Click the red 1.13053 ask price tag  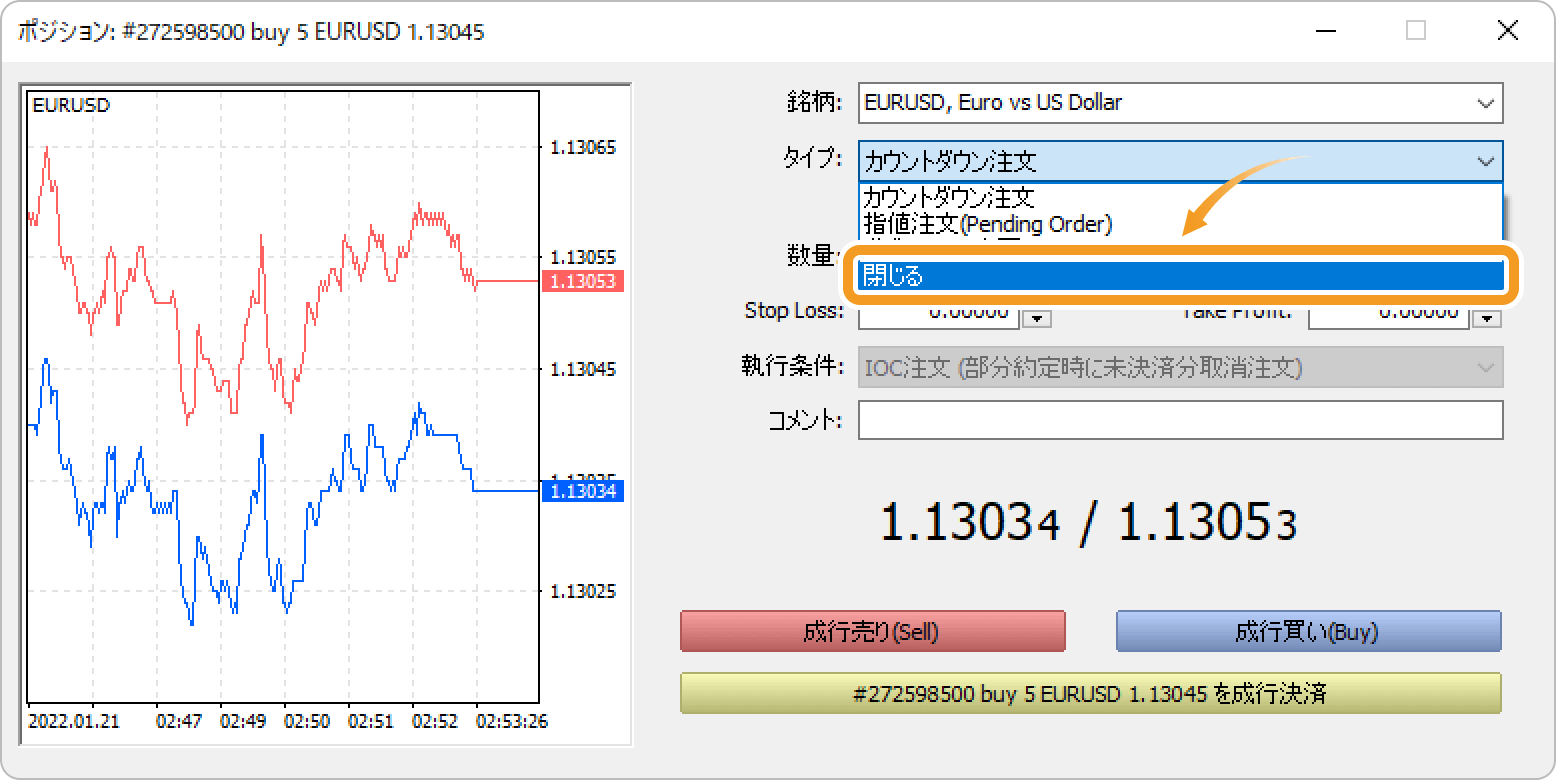[x=582, y=281]
